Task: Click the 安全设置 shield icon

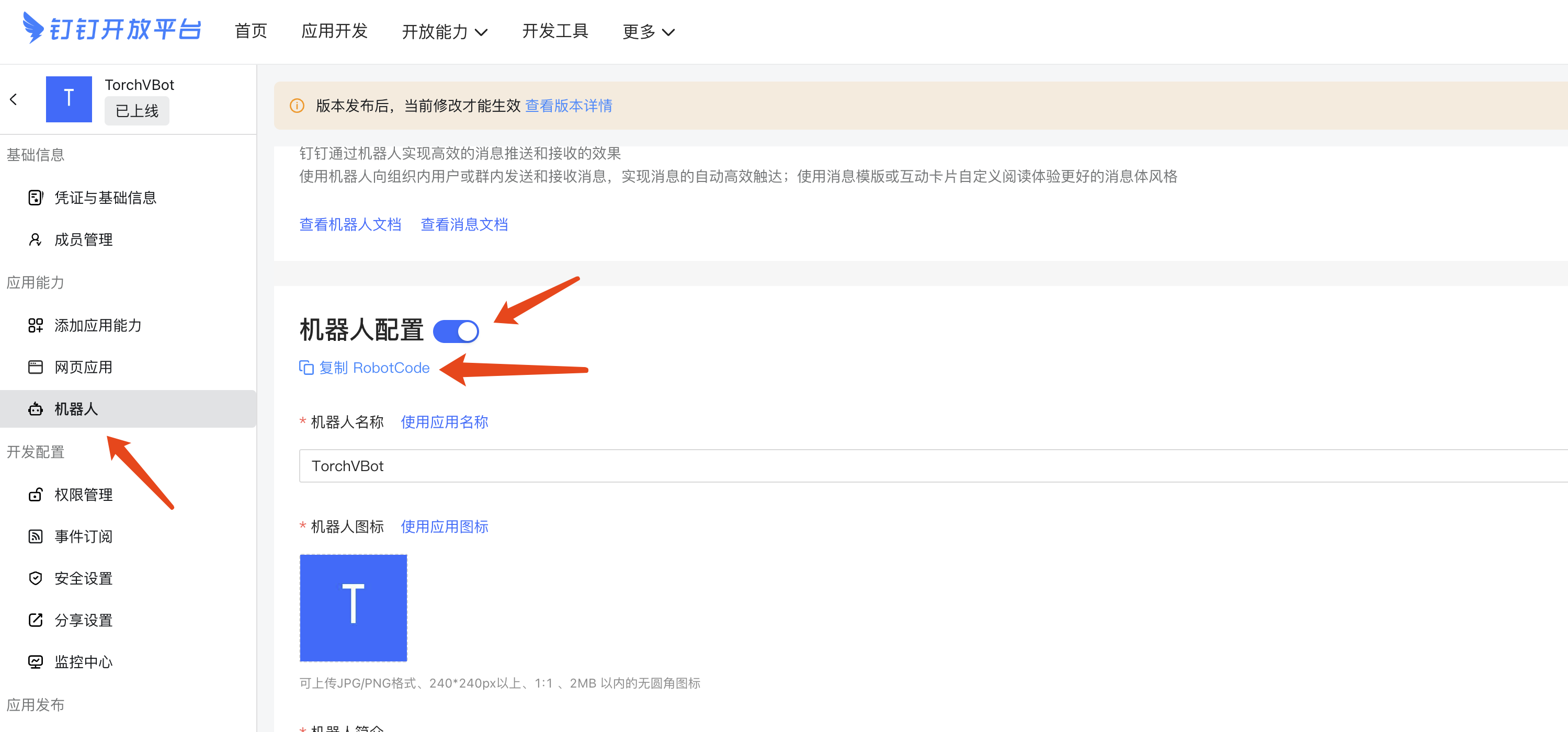Action: tap(36, 578)
